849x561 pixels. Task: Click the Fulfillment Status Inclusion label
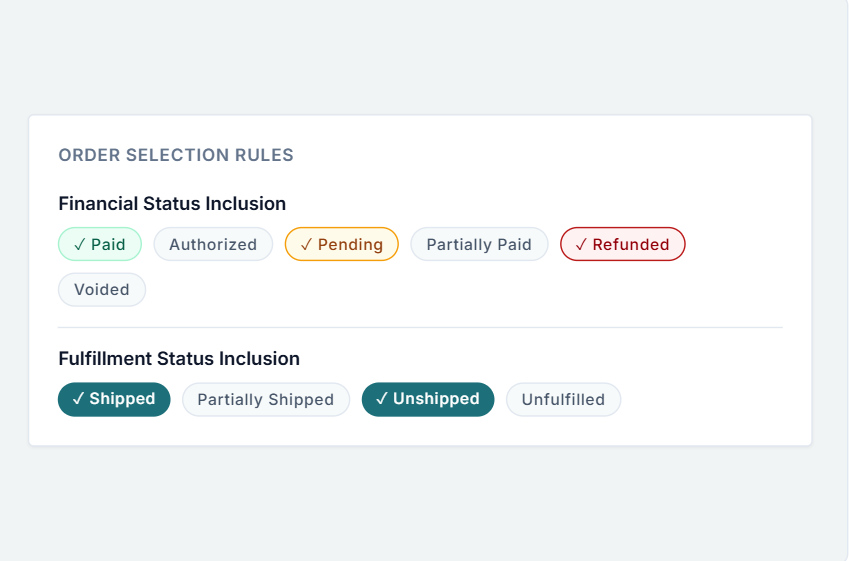[x=179, y=358]
